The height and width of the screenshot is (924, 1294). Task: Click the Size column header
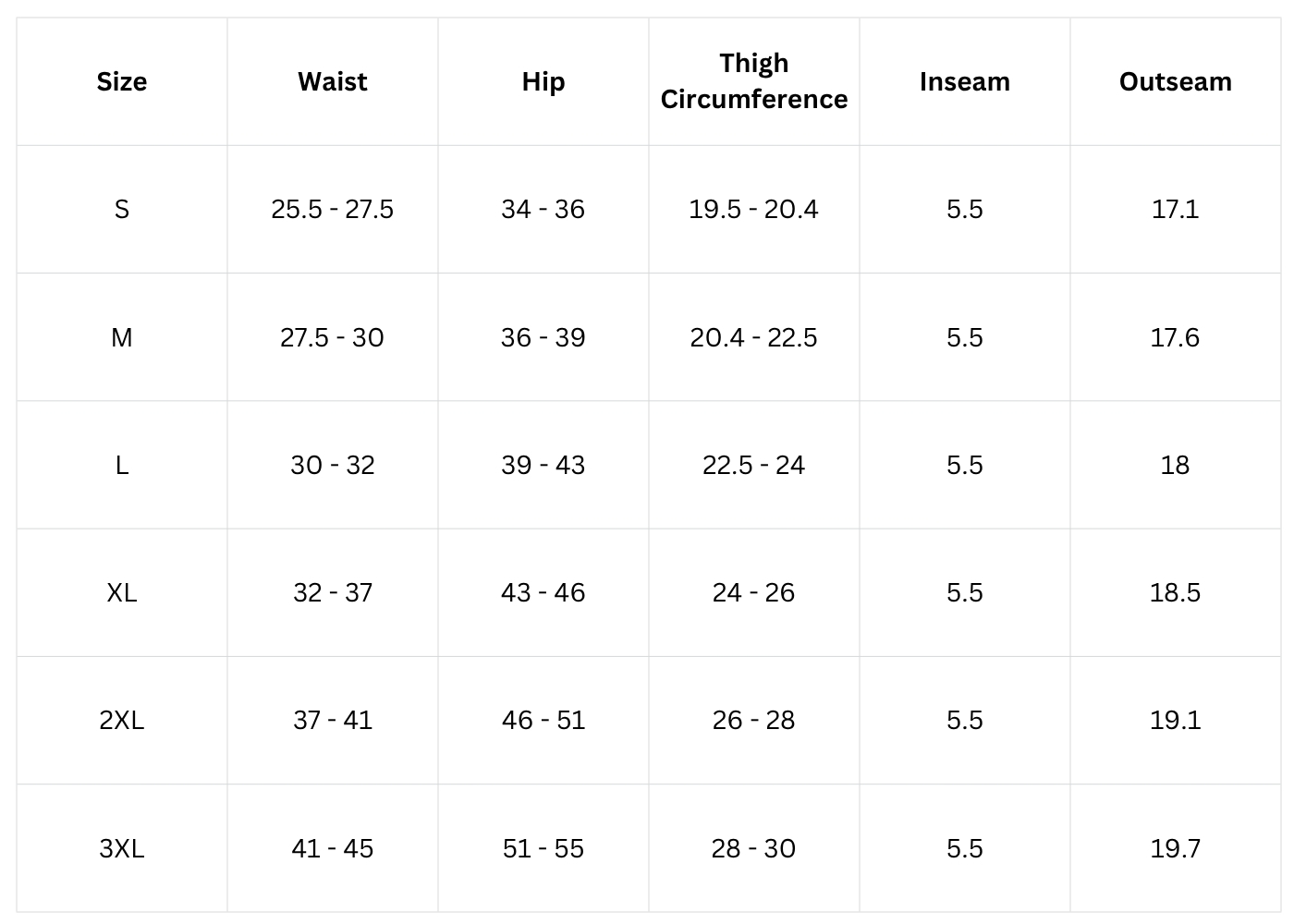(x=122, y=81)
